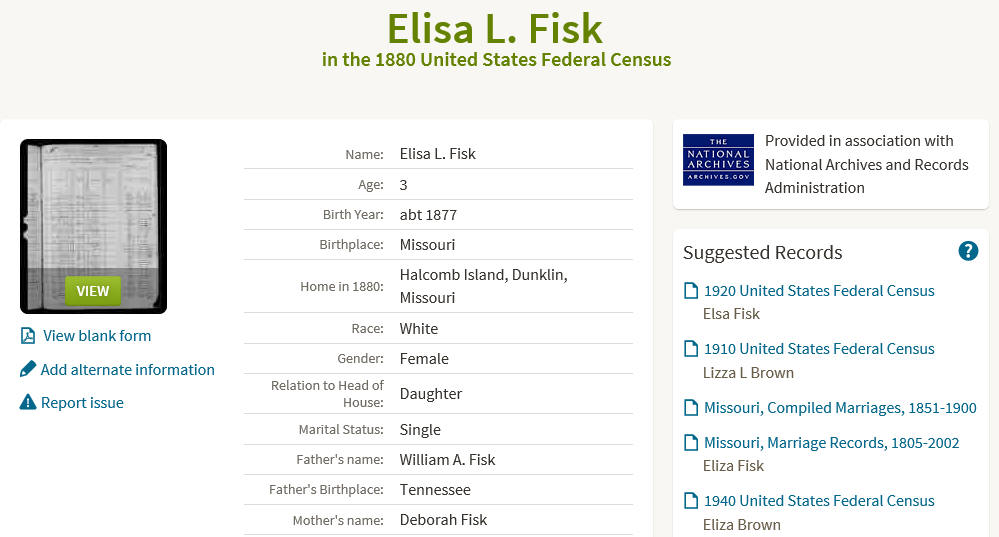Open Suggested Records help question mark icon
Screen dimensions: 999x537
tap(968, 251)
